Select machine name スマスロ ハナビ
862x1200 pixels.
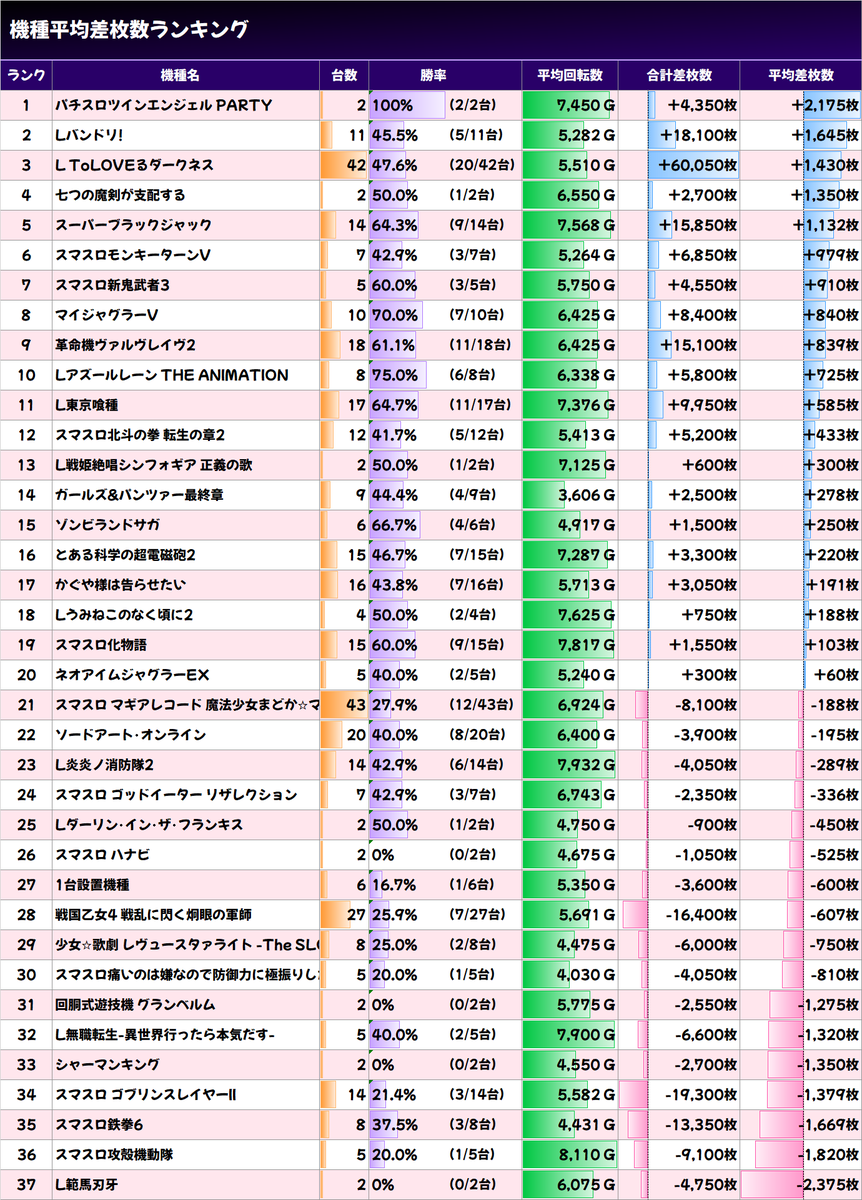click(x=103, y=855)
